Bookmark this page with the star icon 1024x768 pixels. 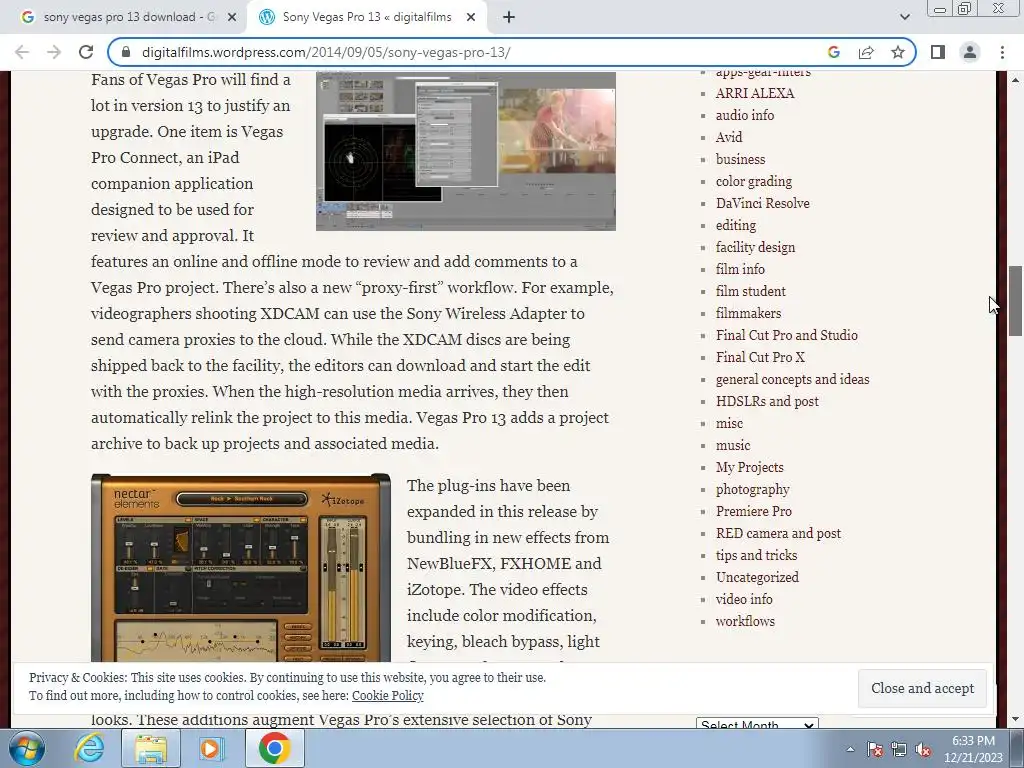(898, 52)
